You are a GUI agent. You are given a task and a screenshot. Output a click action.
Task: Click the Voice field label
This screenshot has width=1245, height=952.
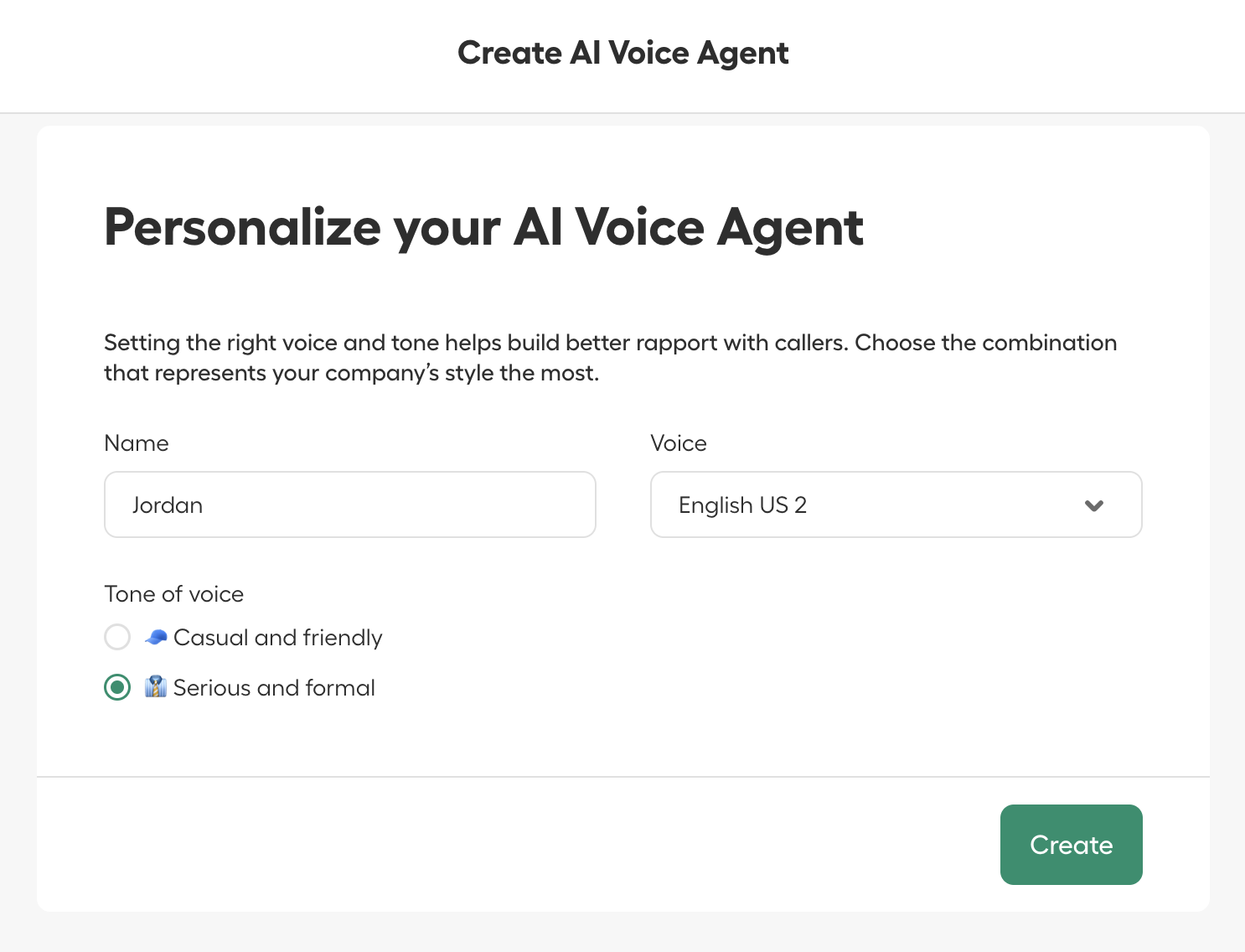pos(679,443)
